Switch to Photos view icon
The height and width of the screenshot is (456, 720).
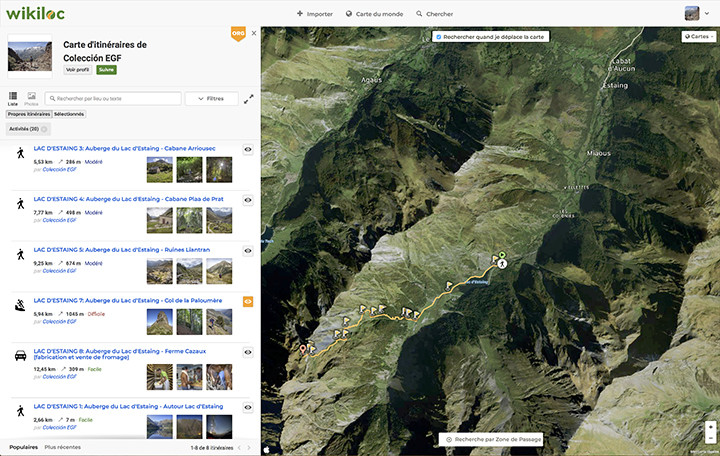pyautogui.click(x=31, y=97)
